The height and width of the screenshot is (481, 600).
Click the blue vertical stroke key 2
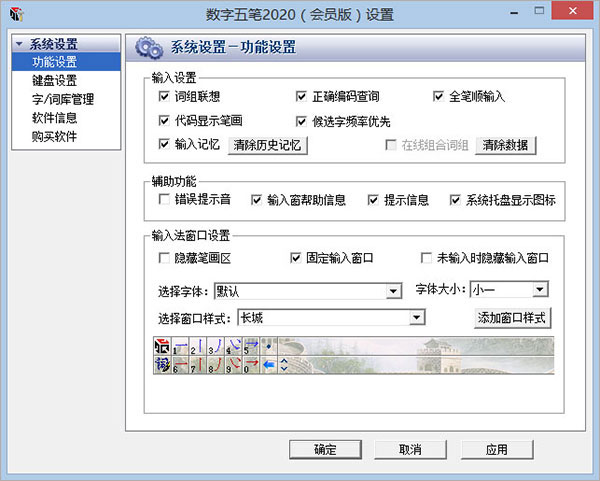[x=198, y=346]
